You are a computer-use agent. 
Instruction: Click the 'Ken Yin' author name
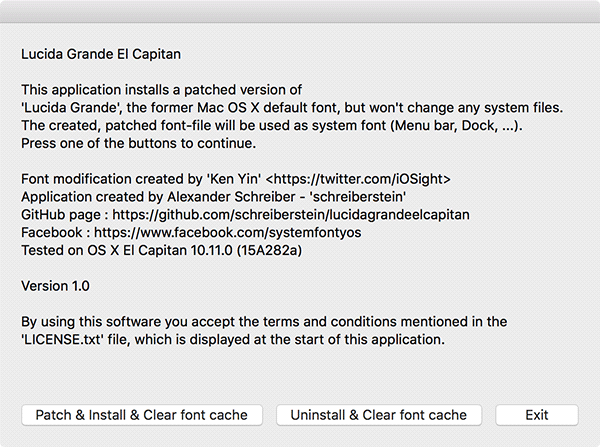(x=238, y=179)
